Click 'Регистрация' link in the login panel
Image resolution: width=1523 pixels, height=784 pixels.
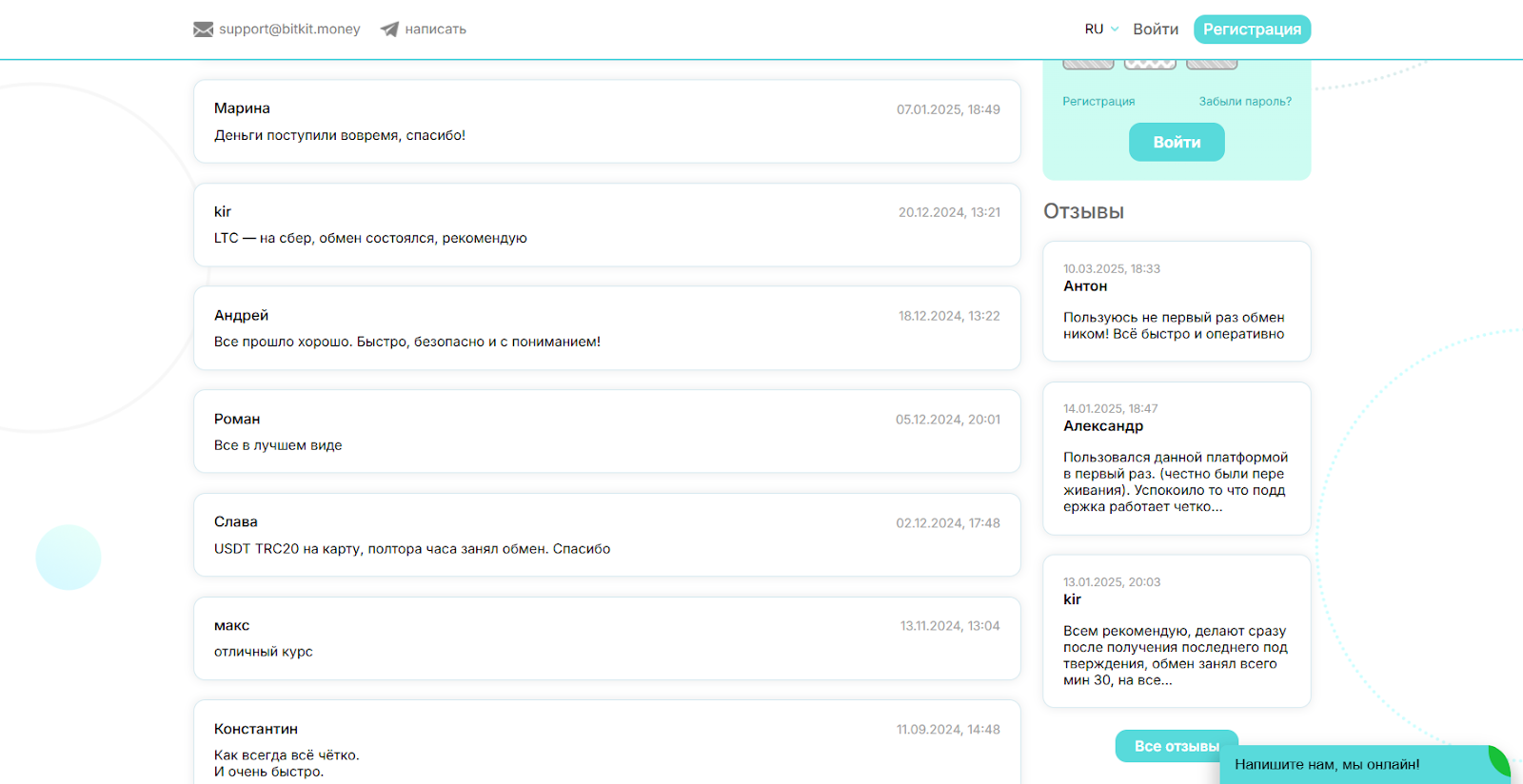tap(1098, 101)
